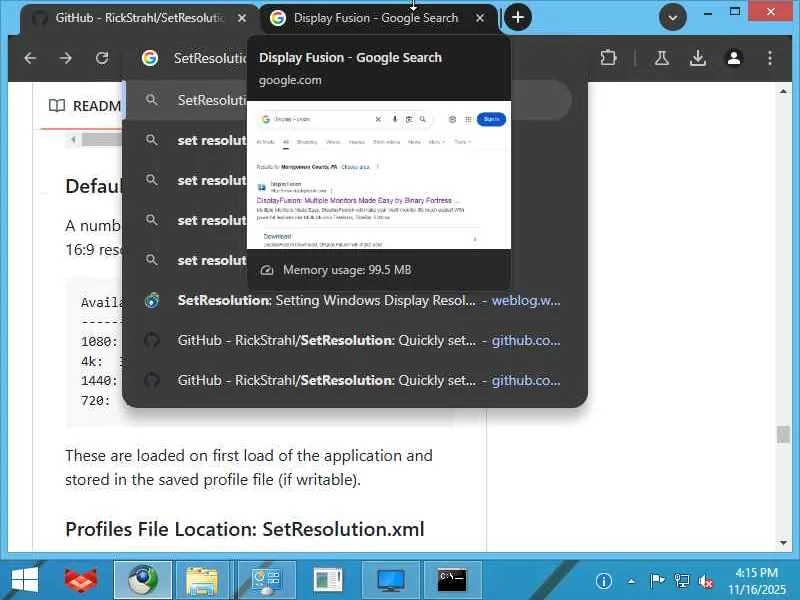Click the Display Fusion tab preview thumbnail

tap(379, 175)
